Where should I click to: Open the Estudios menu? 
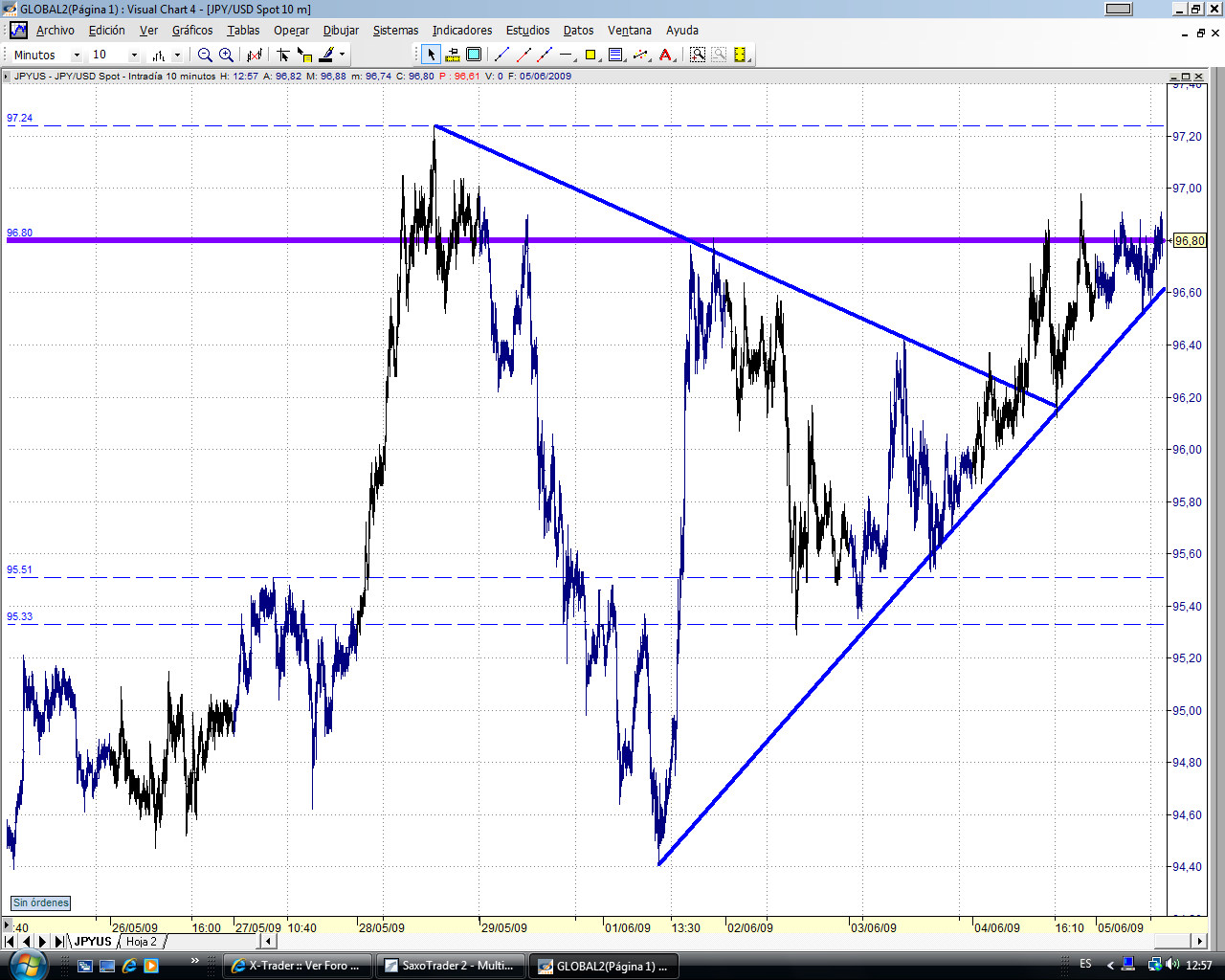coord(527,31)
